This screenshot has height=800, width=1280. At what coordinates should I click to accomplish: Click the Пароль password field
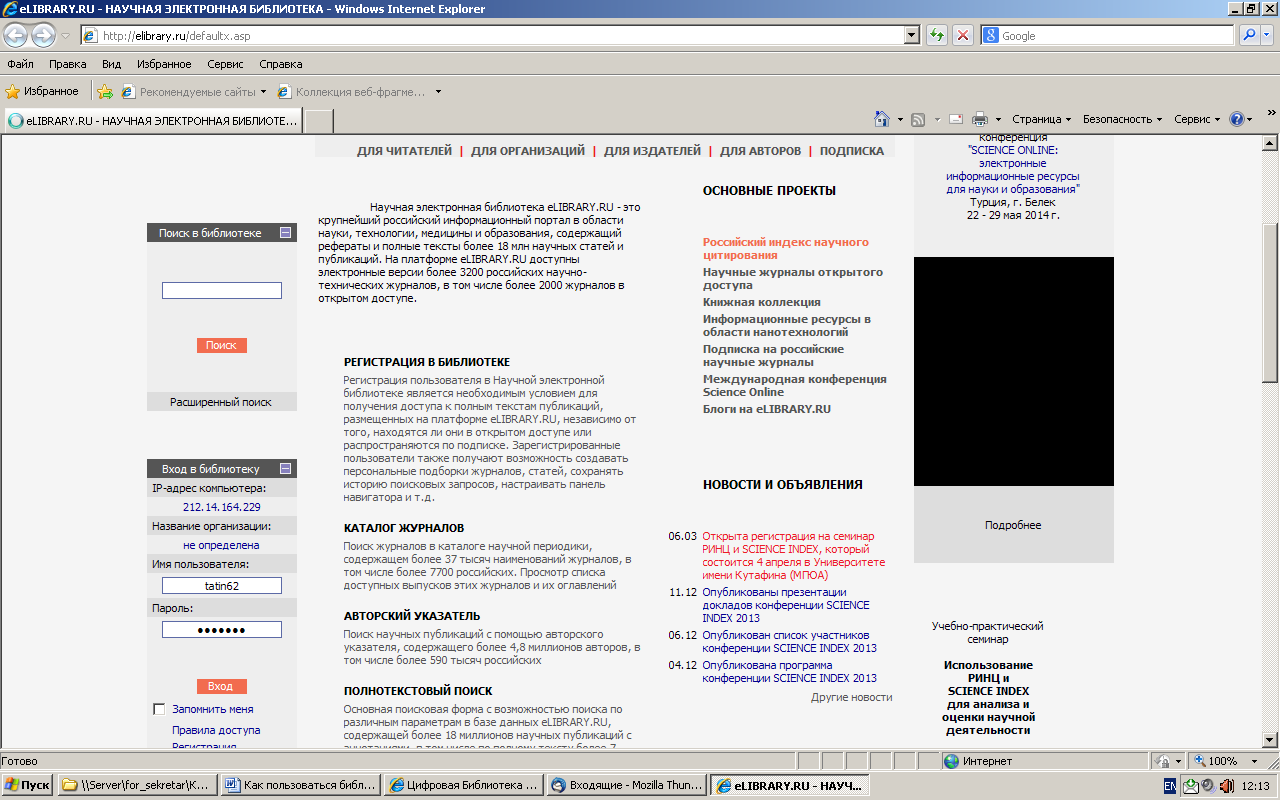222,630
